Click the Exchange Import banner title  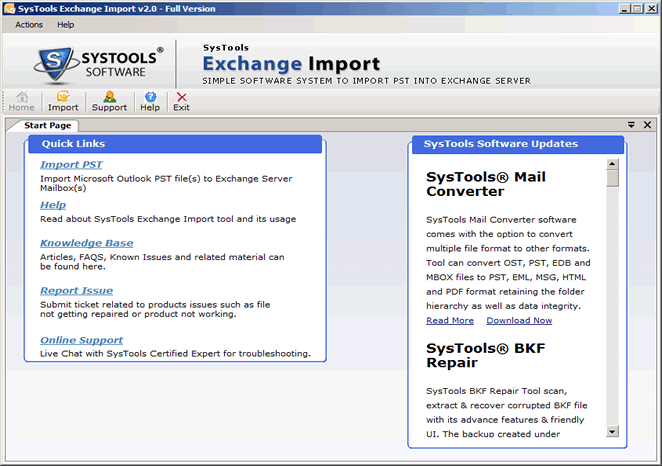click(x=291, y=64)
